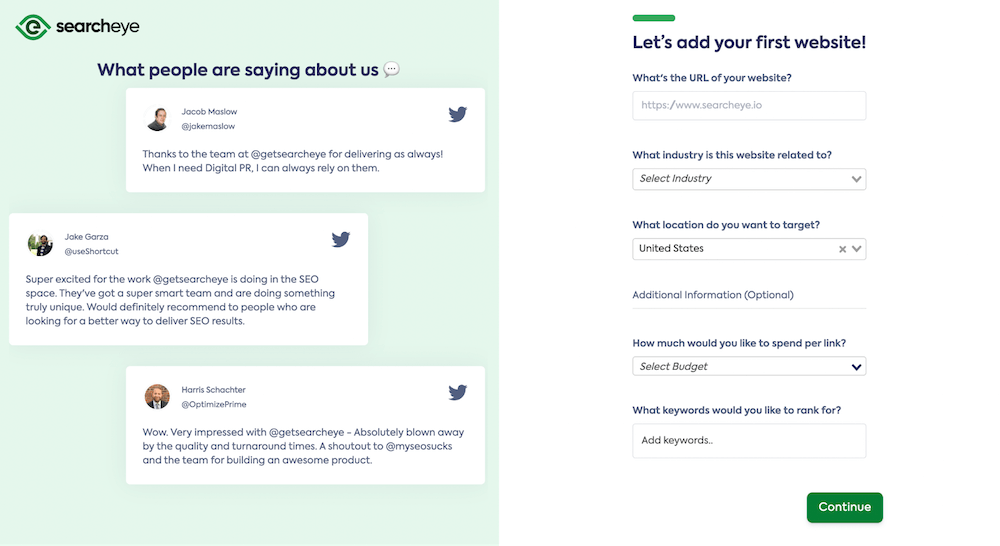Viewport: 1000px width, 546px height.
Task: Click Jacob Maslow's profile avatar
Action: pos(157,118)
